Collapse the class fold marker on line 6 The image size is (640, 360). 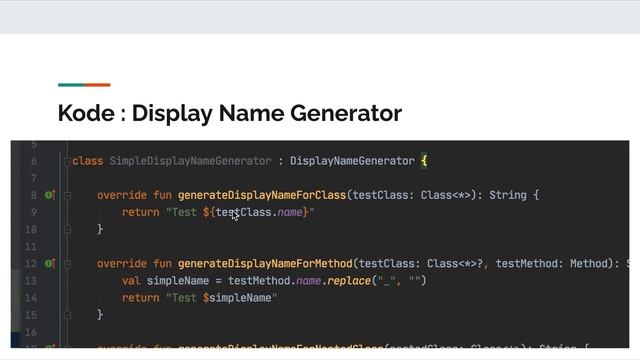(67, 162)
